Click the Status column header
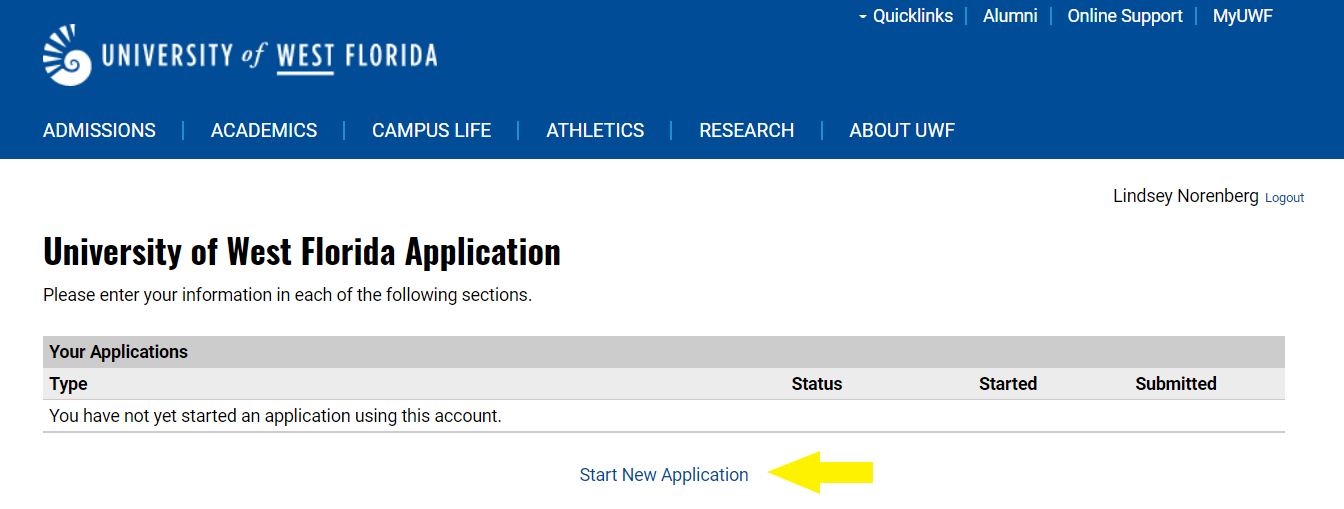Viewport: 1344px width, 509px height. [x=817, y=384]
